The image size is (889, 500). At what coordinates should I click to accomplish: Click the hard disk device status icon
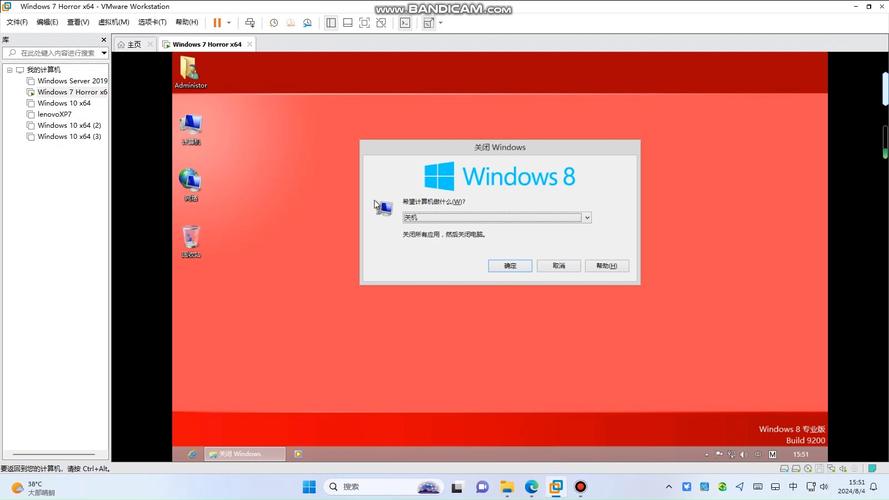pos(784,468)
